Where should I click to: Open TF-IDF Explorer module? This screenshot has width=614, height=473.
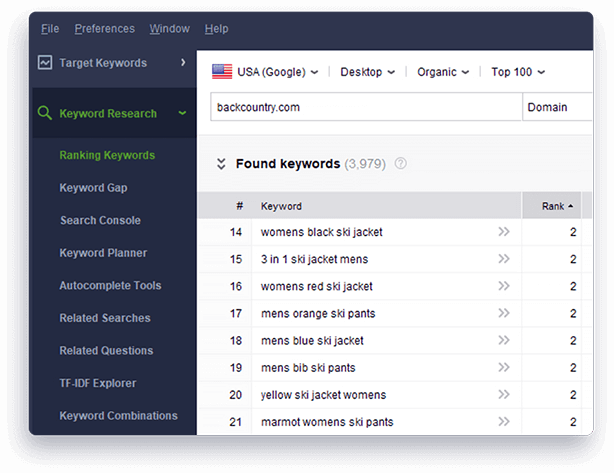pos(98,383)
